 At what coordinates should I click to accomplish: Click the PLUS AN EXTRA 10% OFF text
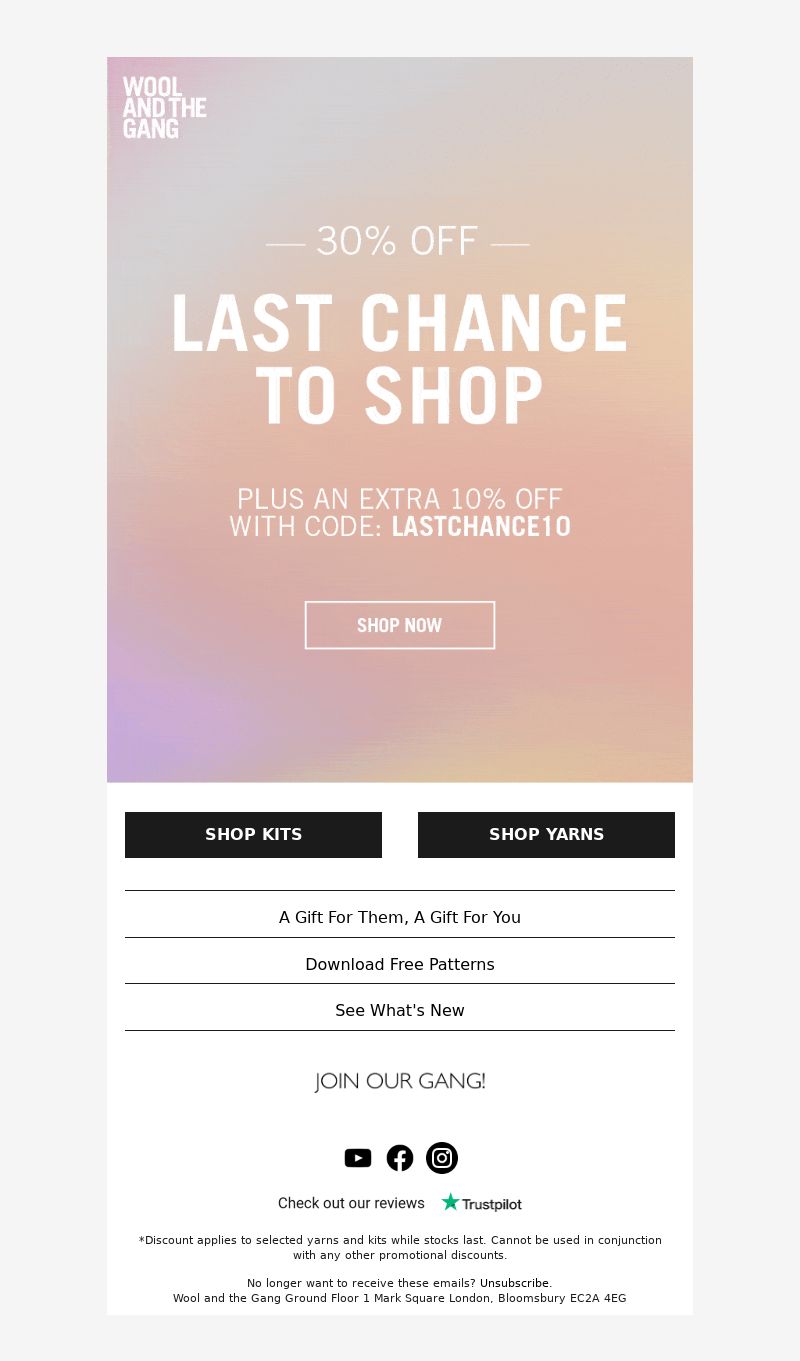tap(400, 498)
